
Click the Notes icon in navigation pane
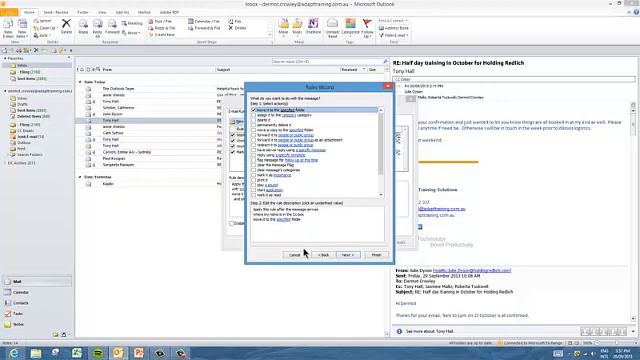click(8, 324)
